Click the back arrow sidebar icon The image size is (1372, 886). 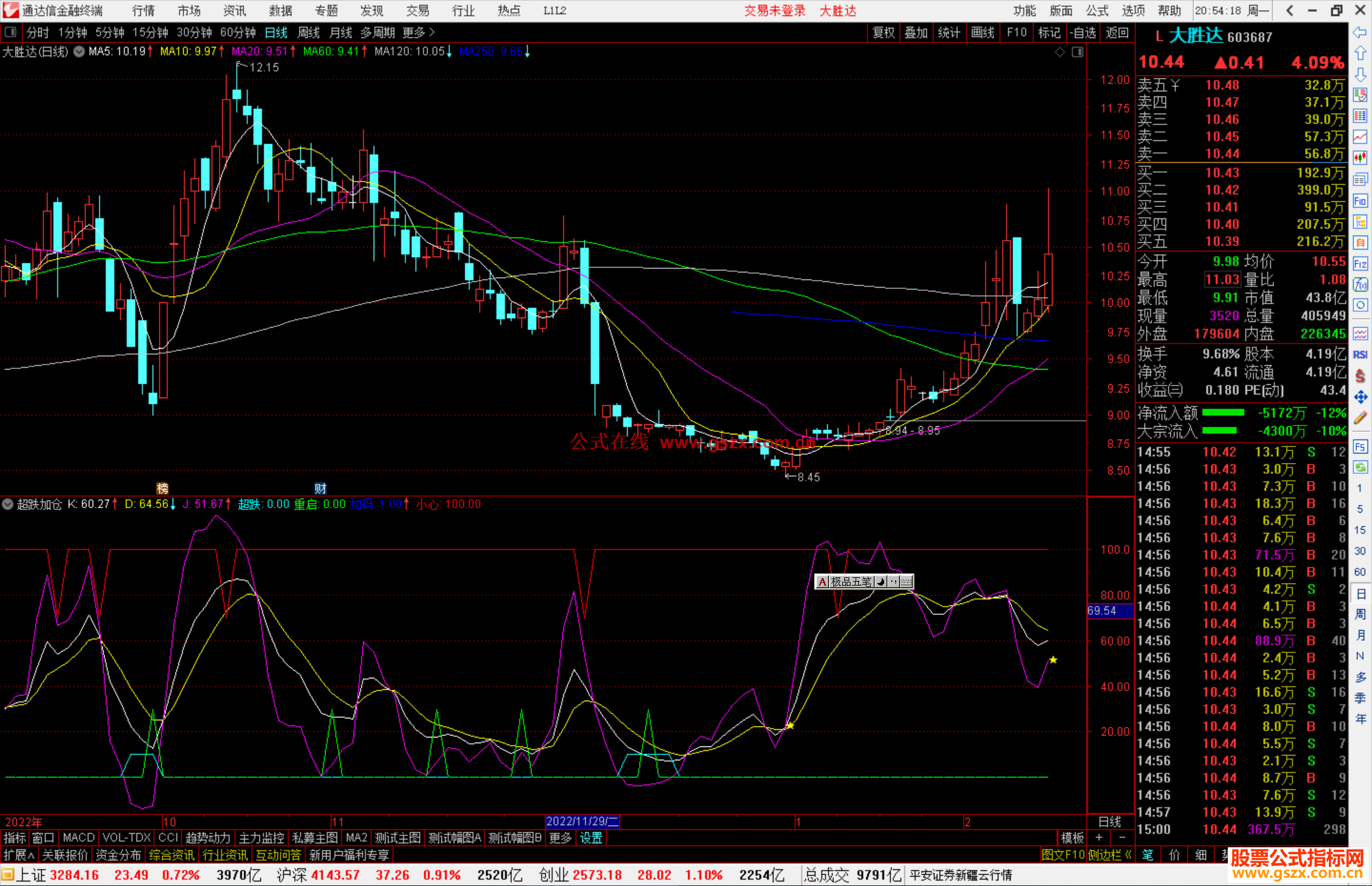(x=1360, y=32)
